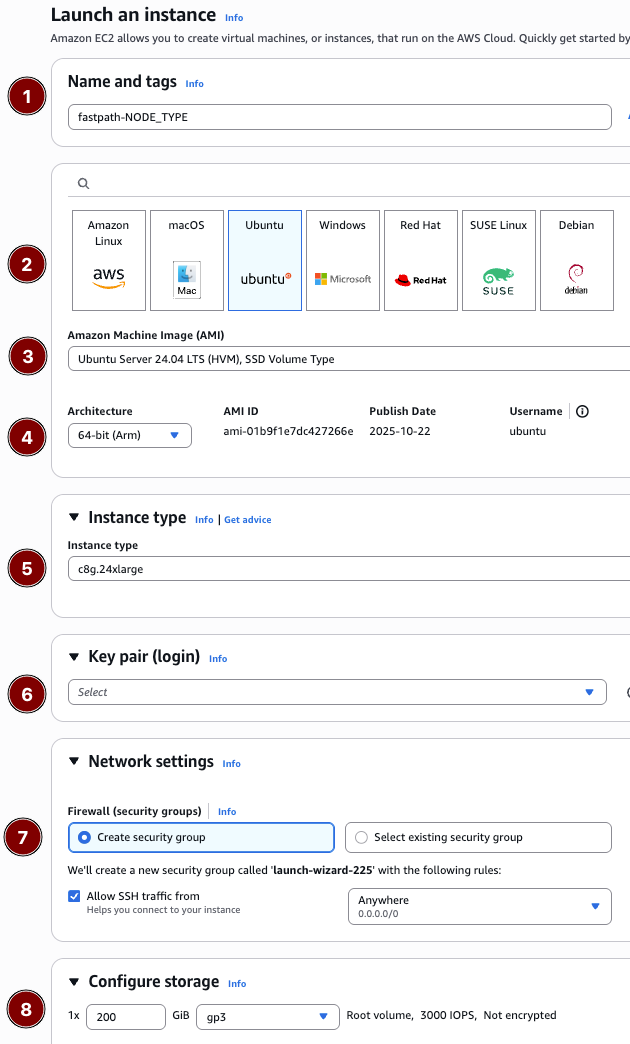Image resolution: width=630 pixels, height=1044 pixels.
Task: Select the Ubuntu logo image tile
Action: pos(264,277)
